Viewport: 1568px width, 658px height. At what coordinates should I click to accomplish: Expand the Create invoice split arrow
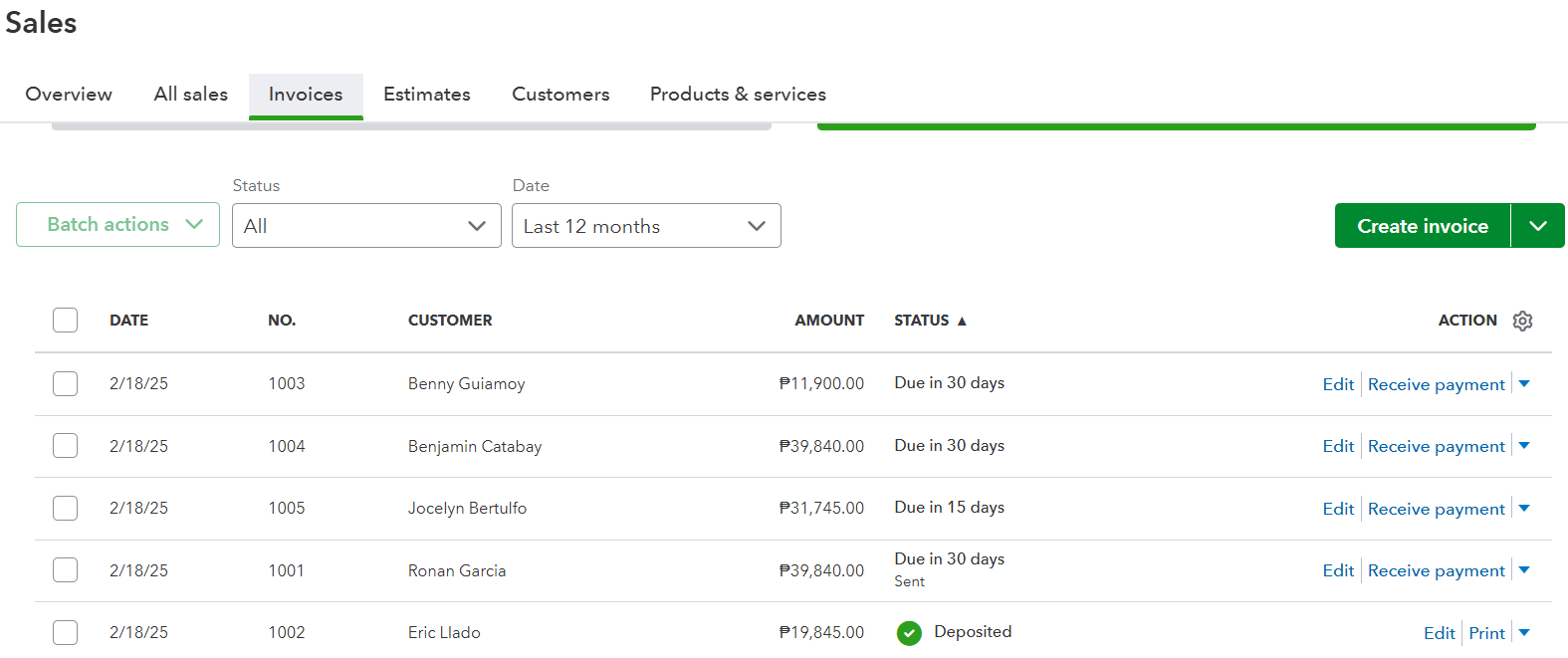tap(1538, 226)
